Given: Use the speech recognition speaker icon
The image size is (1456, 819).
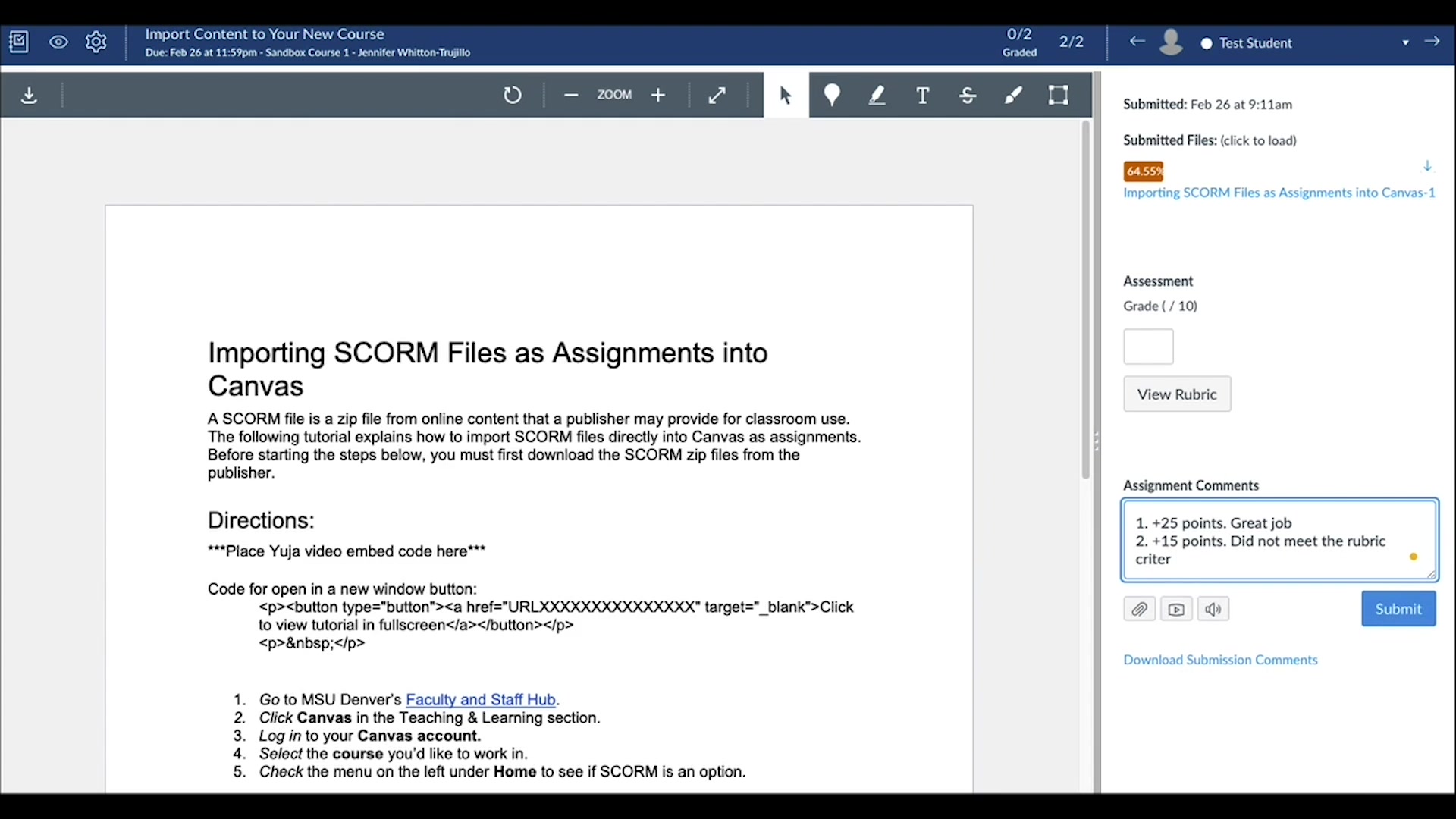Looking at the screenshot, I should point(1213,609).
